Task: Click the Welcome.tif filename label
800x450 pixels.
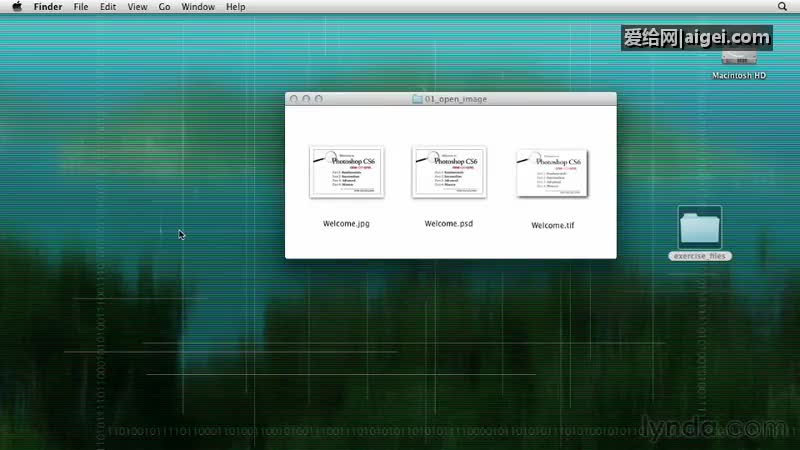Action: pos(552,226)
